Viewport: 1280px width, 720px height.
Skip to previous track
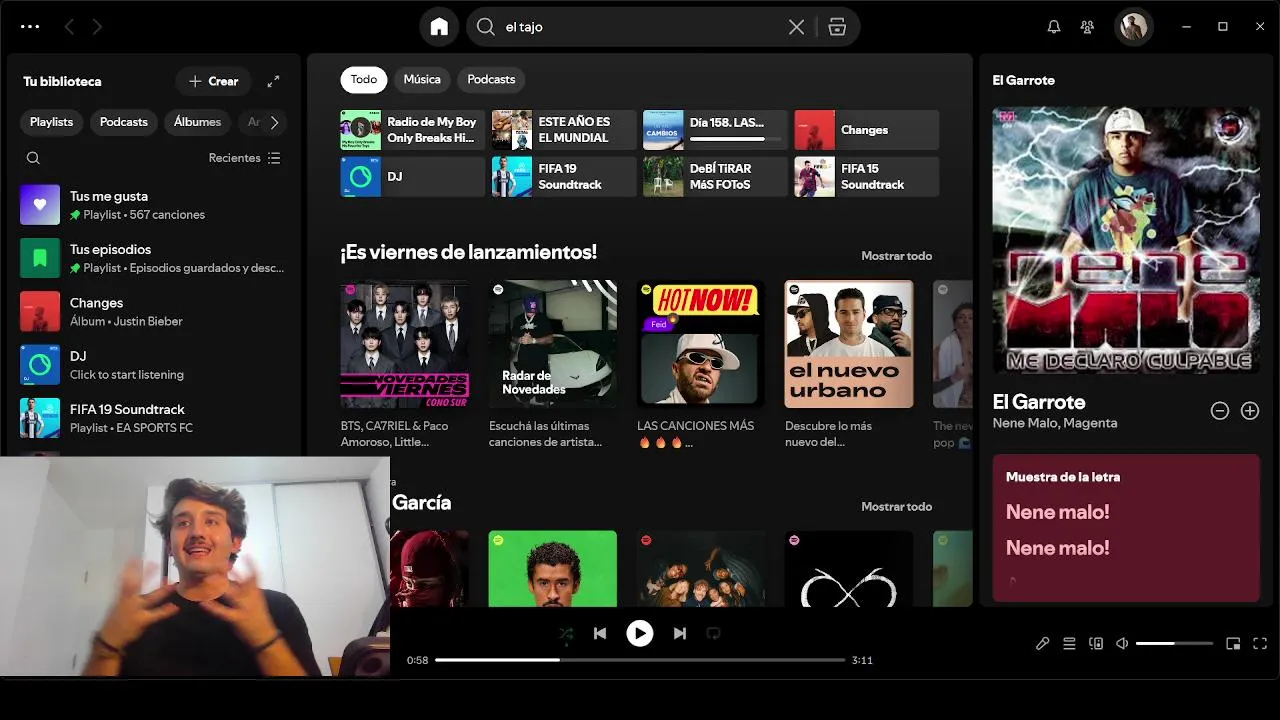[x=600, y=633]
